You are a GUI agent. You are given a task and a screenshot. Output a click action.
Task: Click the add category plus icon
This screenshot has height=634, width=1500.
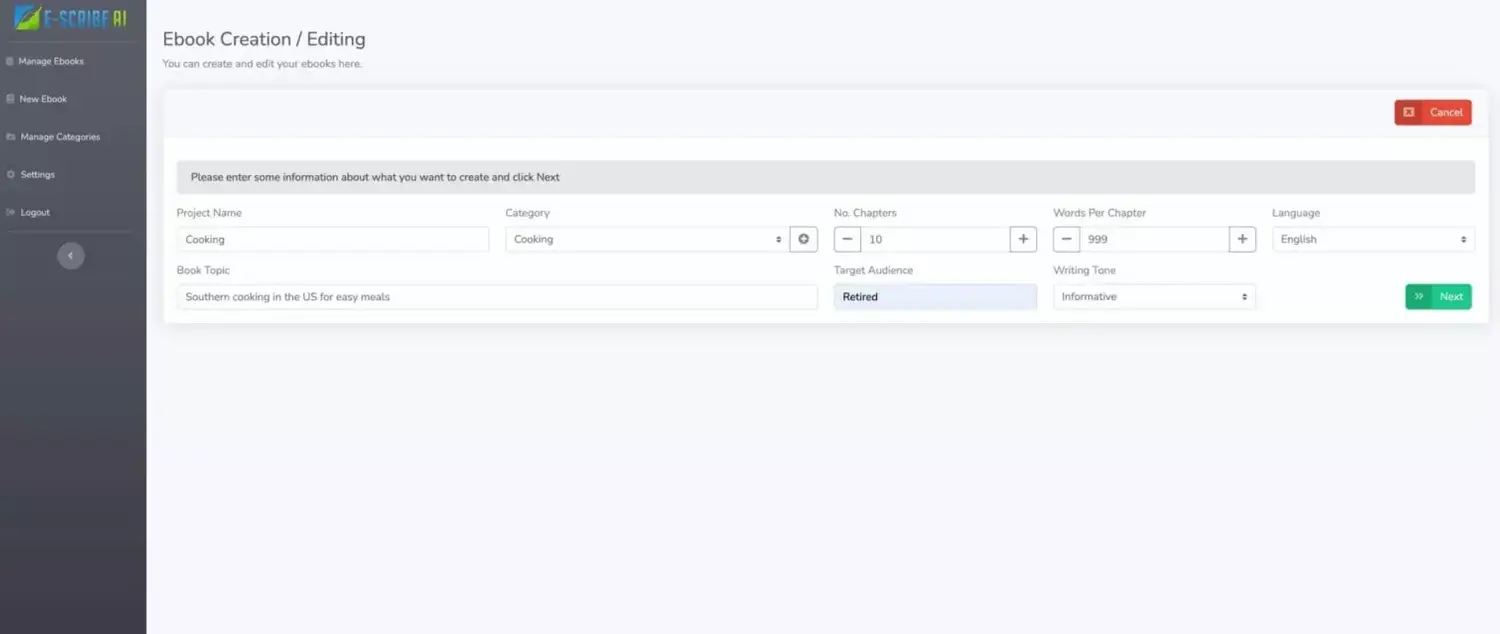tap(803, 239)
